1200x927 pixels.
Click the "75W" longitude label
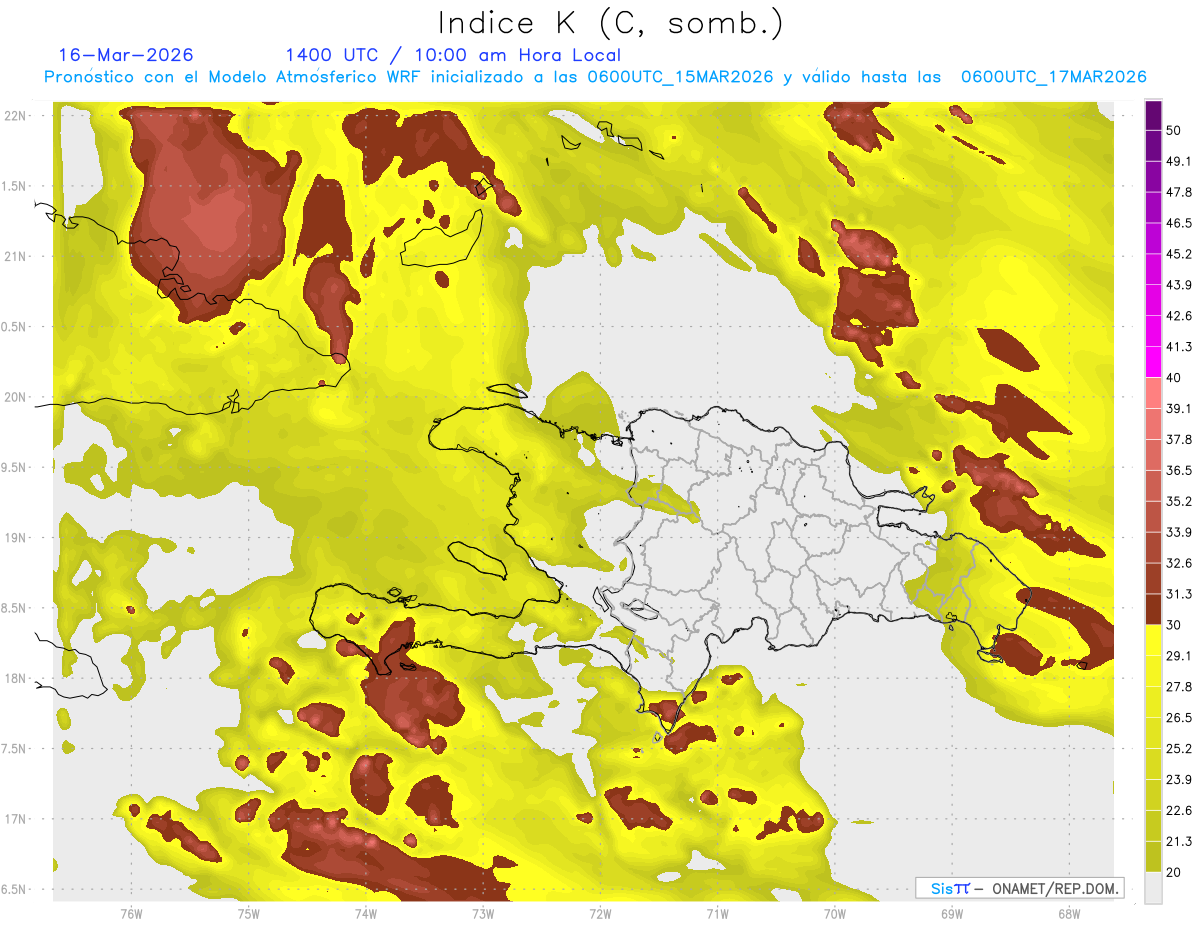[x=249, y=913]
